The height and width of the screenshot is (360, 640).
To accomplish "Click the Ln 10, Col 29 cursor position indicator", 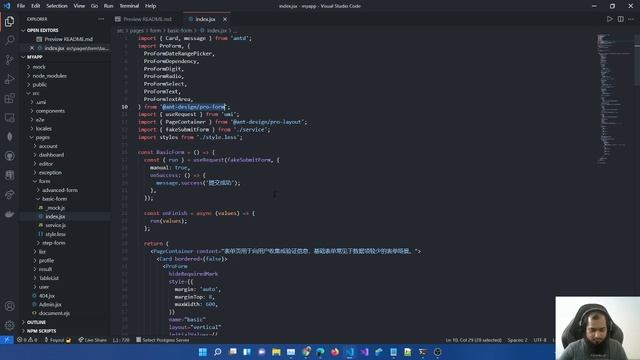I will pos(473,340).
